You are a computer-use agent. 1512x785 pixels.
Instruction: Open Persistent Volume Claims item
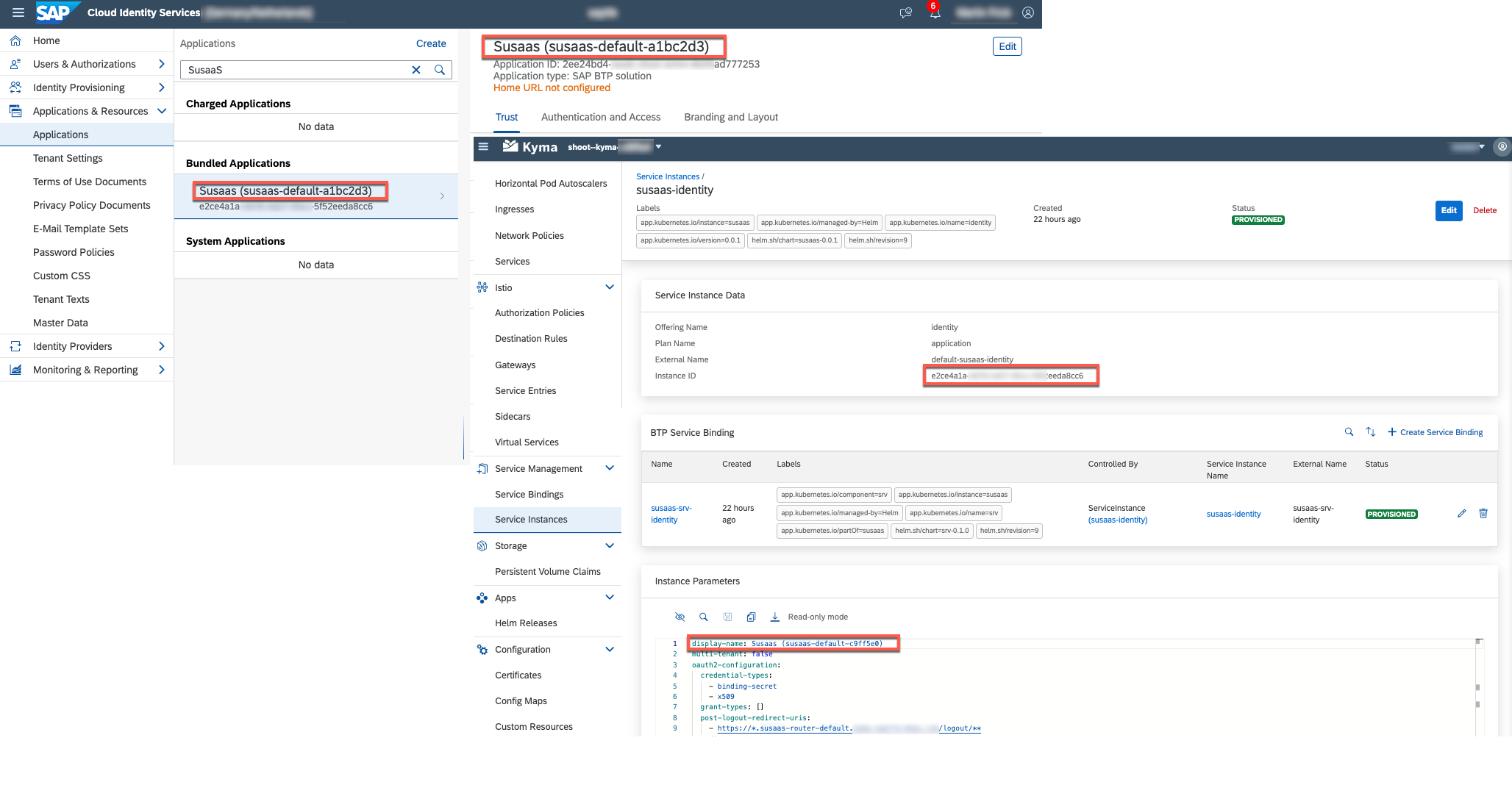coord(548,571)
